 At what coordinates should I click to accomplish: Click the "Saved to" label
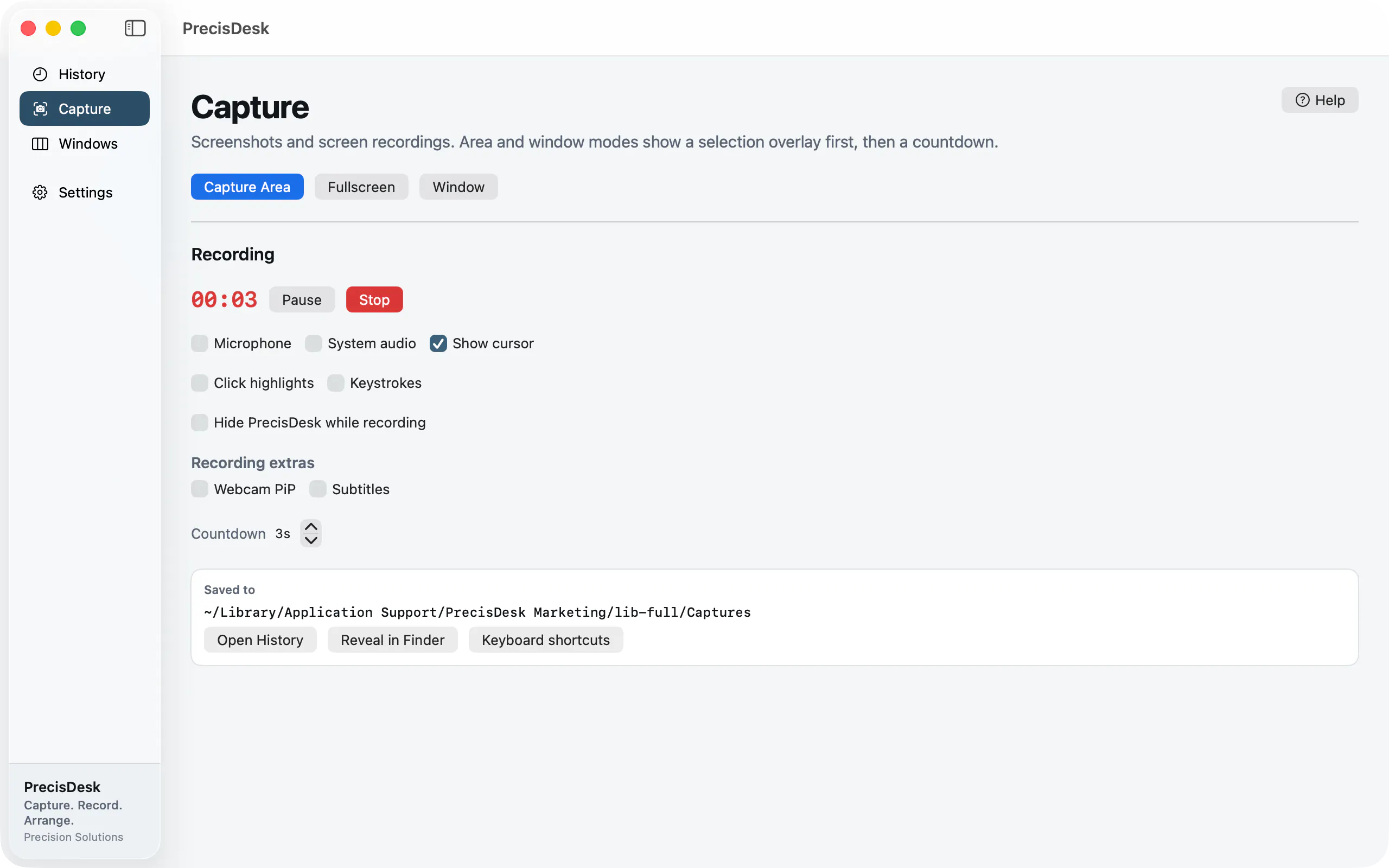coord(229,590)
